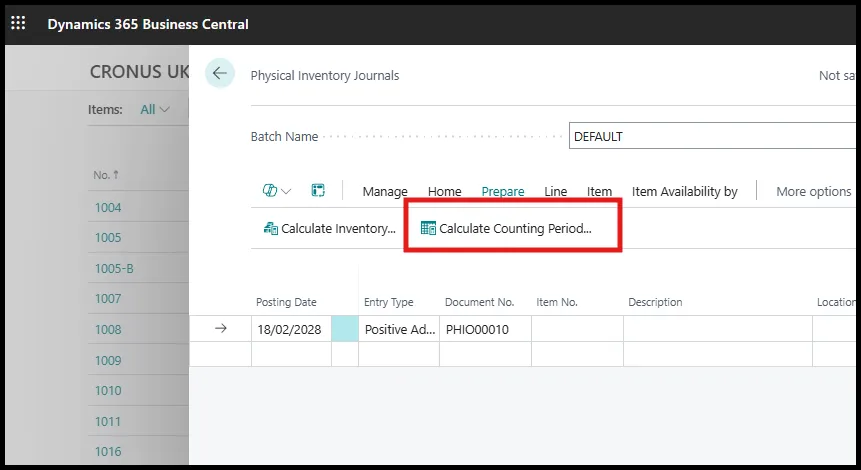Click Document No. cell PHIO00010
Viewport: 861px width, 470px height.
tap(485, 329)
